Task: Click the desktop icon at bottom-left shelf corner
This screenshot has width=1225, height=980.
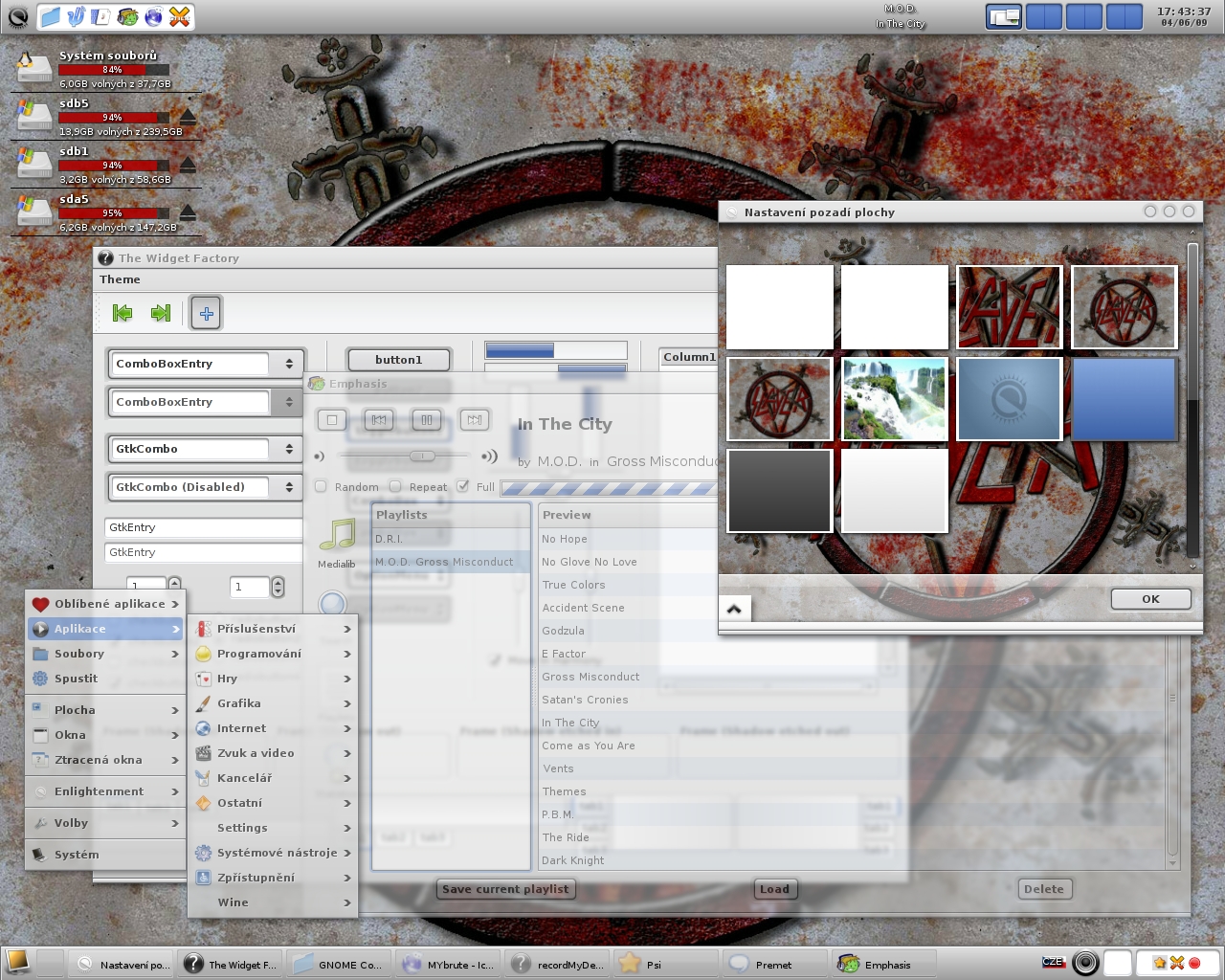Action: click(x=17, y=961)
